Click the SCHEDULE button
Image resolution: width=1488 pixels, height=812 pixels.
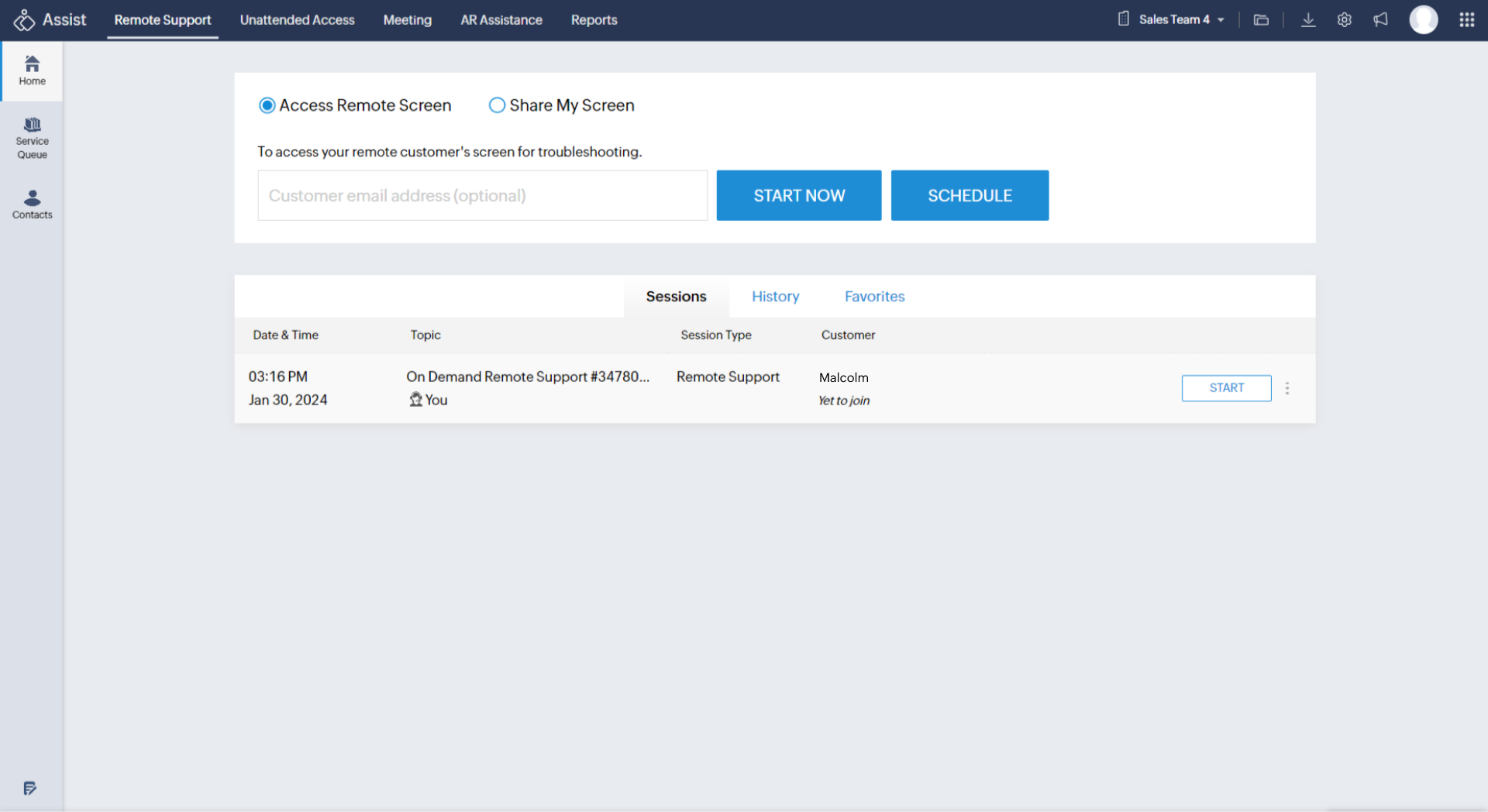[x=970, y=195]
